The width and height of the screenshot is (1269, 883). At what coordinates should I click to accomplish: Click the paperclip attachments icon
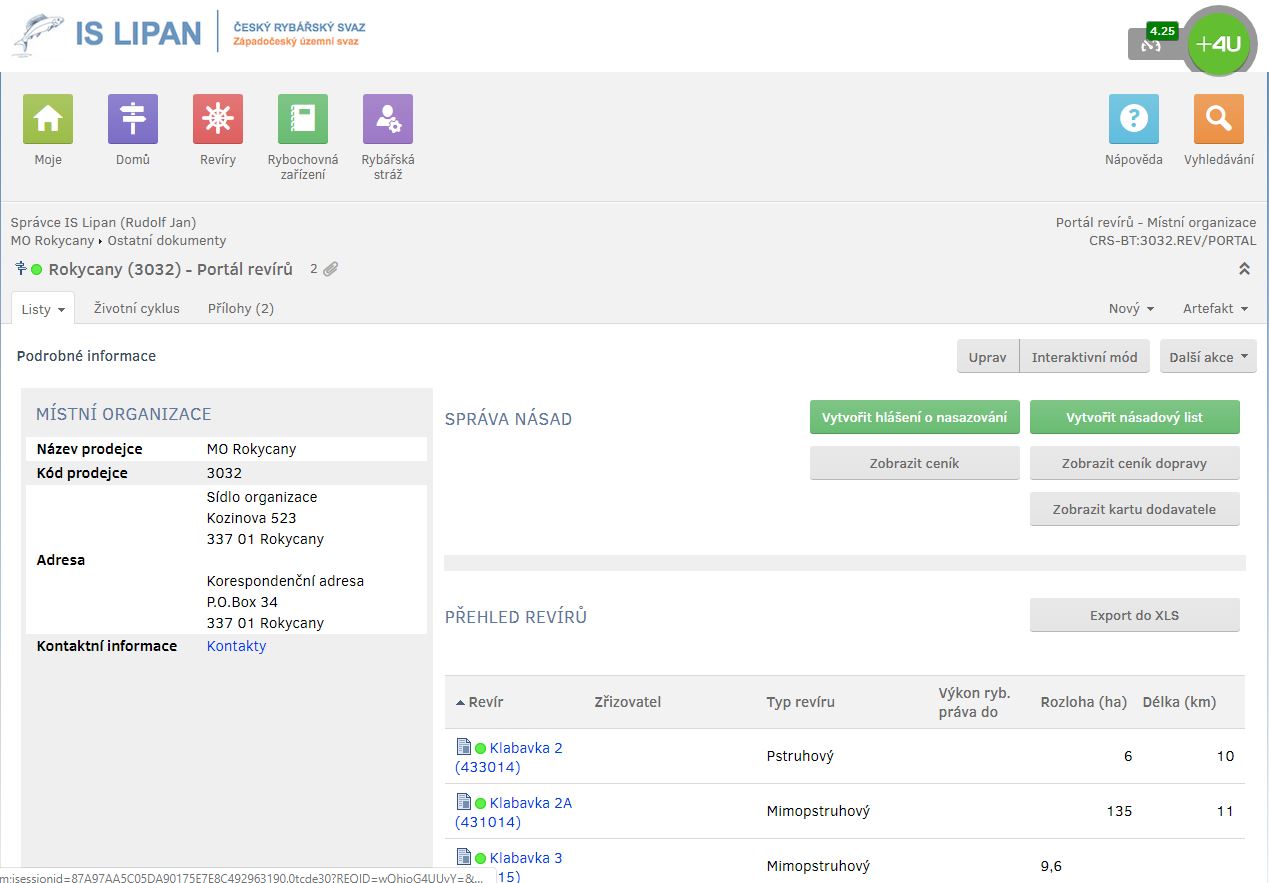(330, 269)
